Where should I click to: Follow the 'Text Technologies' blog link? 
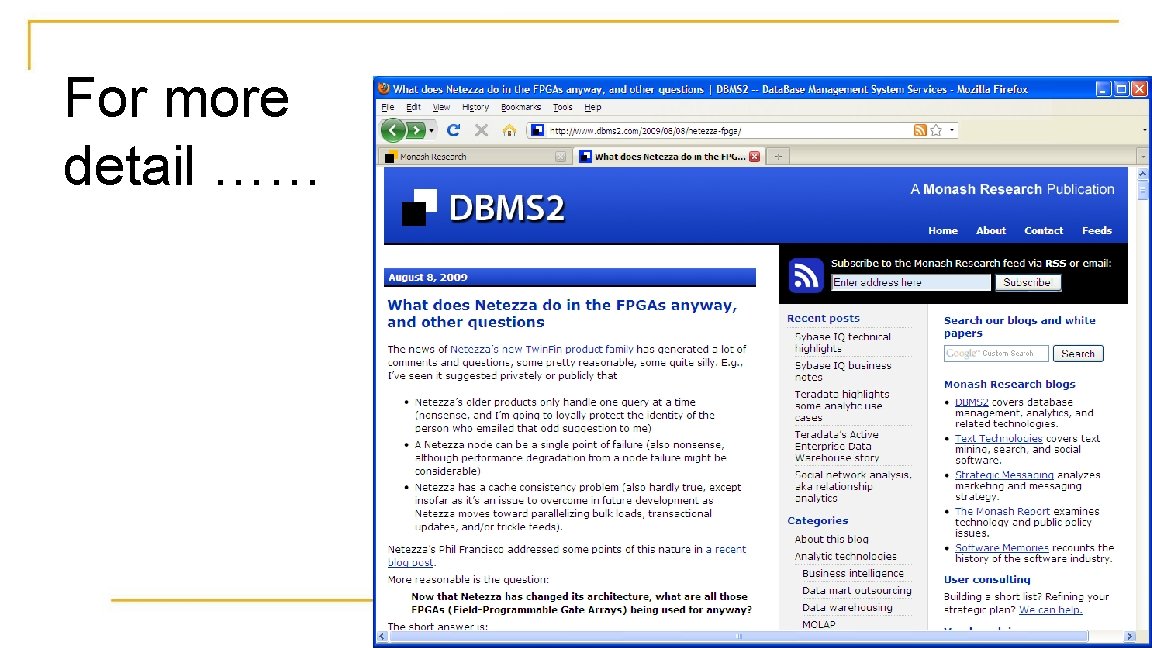(x=998, y=438)
